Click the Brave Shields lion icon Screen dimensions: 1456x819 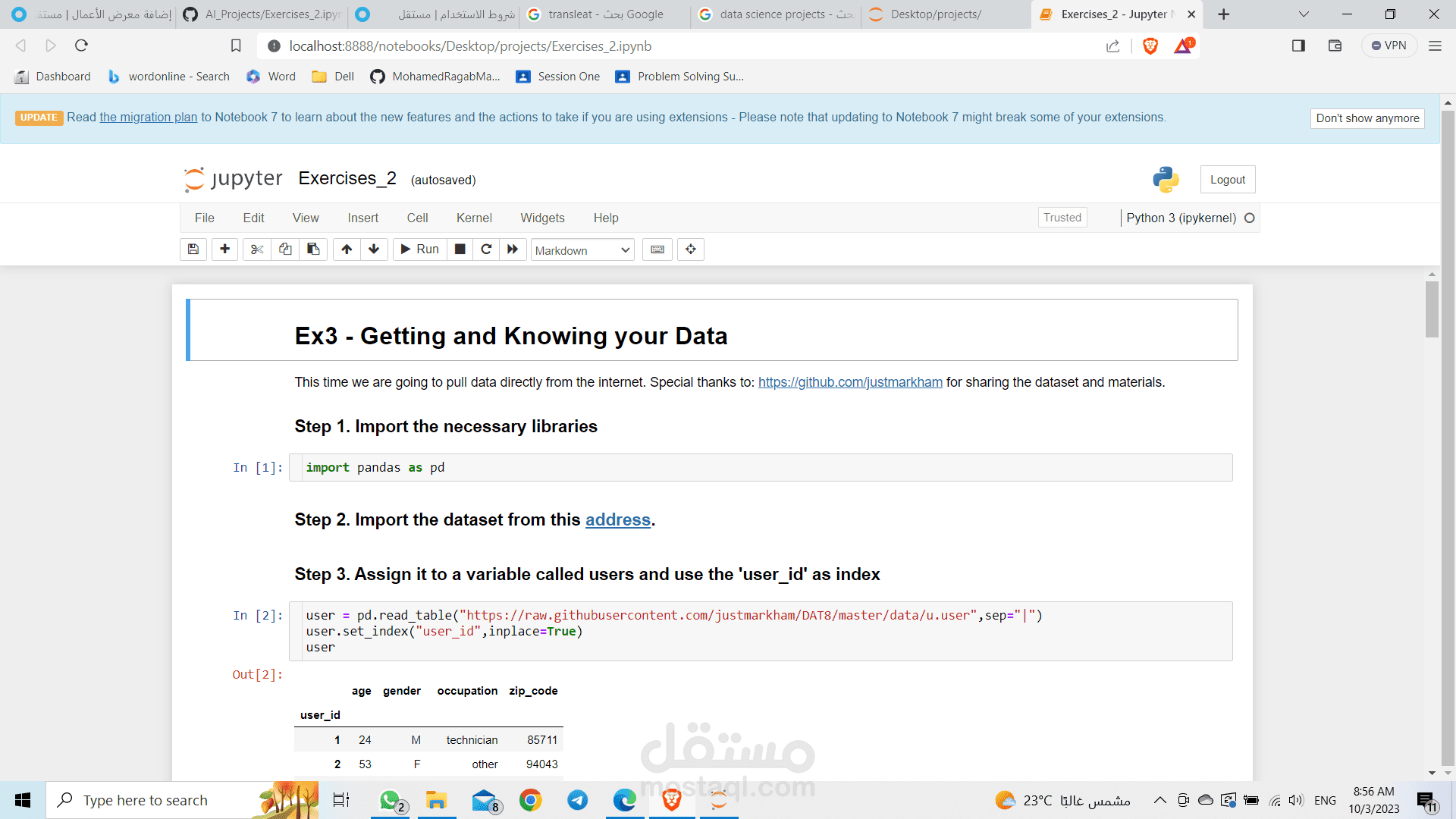(x=1150, y=46)
